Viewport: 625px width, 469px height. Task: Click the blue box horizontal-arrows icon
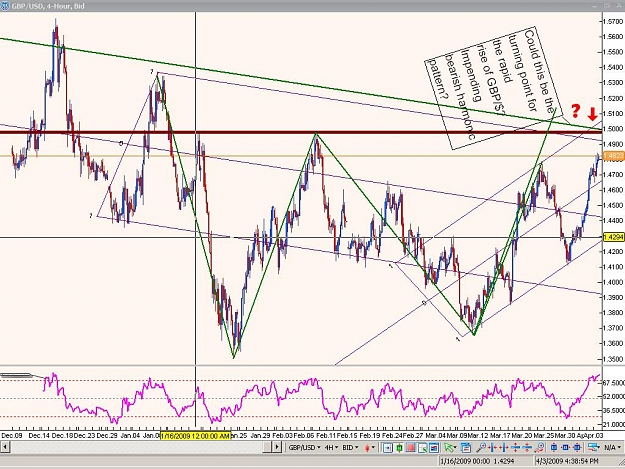565,448
